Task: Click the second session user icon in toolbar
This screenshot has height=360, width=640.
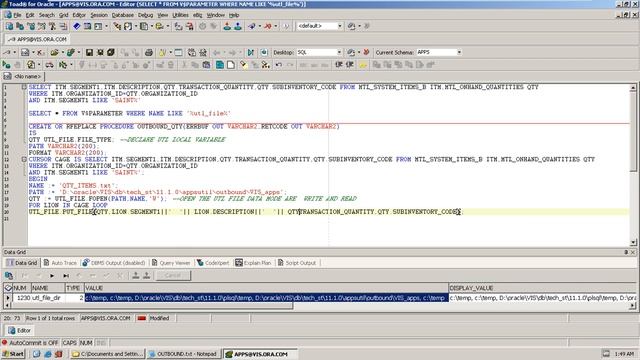Action: coord(238,26)
